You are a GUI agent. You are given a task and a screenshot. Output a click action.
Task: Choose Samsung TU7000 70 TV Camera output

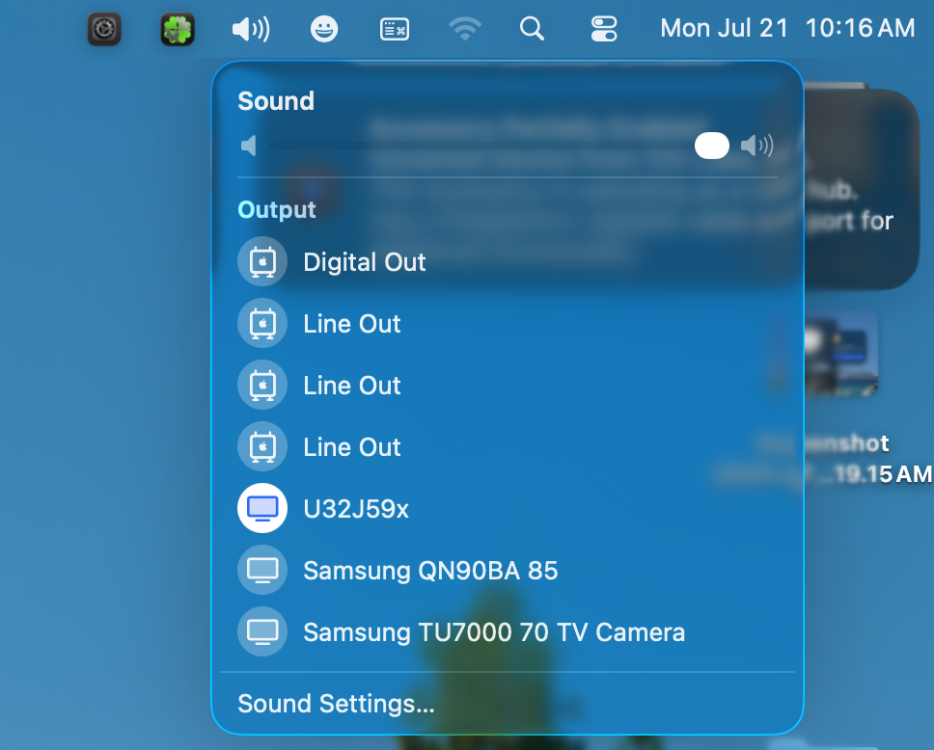point(507,631)
